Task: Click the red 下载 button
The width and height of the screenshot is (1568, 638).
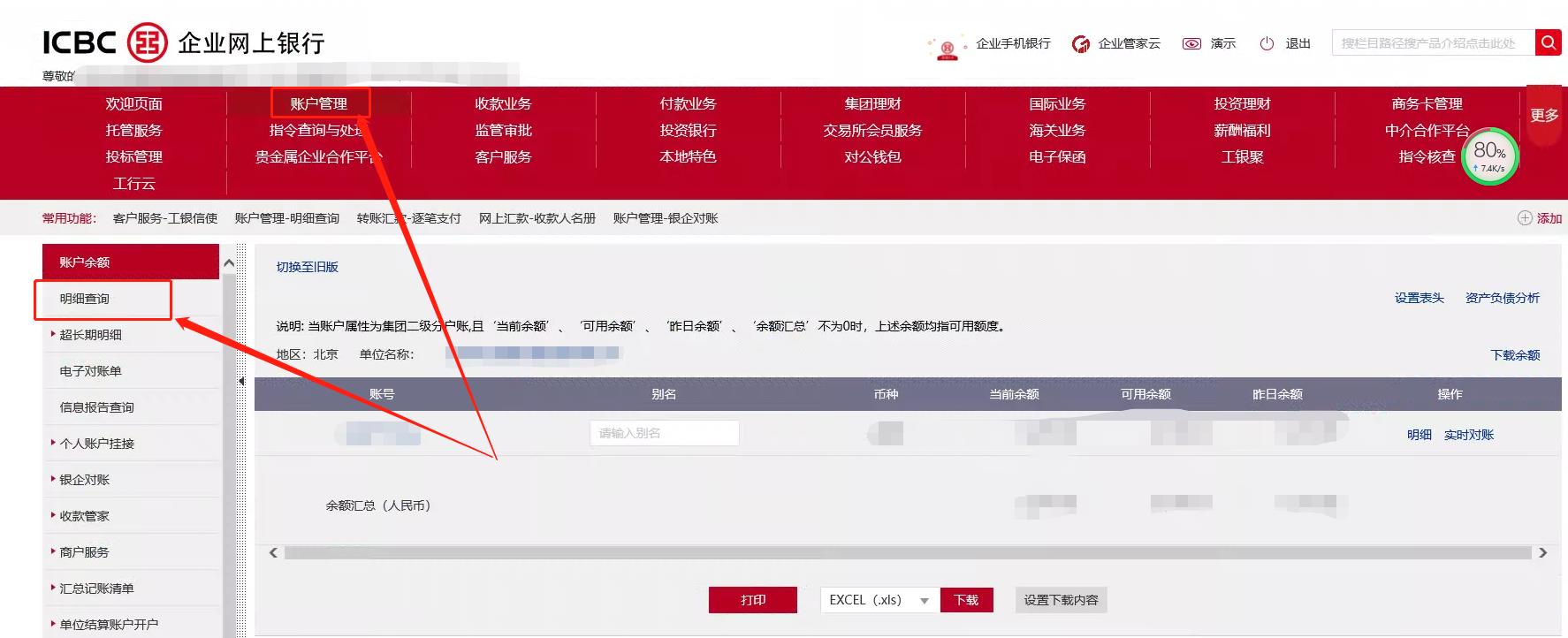Action: coord(966,600)
